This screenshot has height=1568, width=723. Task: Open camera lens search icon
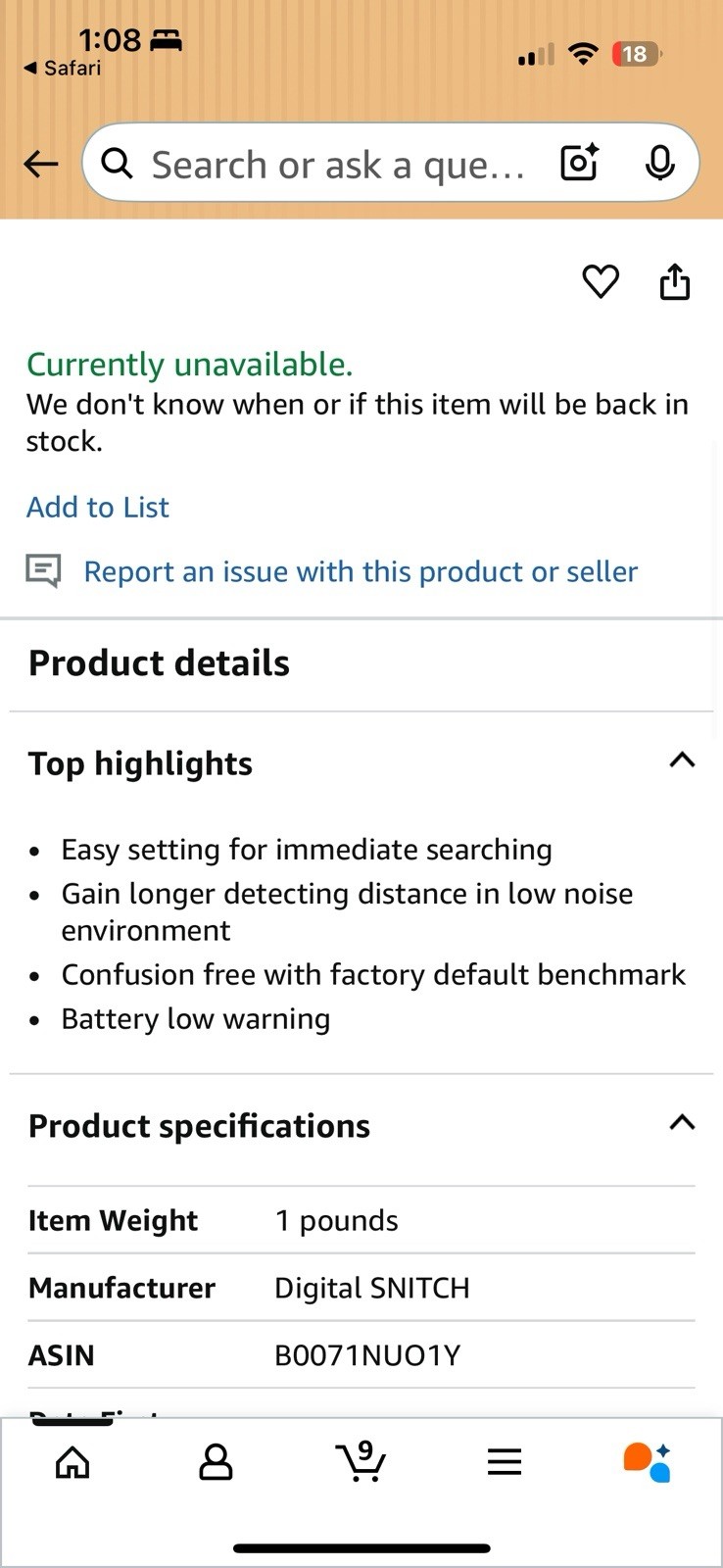pos(579,163)
